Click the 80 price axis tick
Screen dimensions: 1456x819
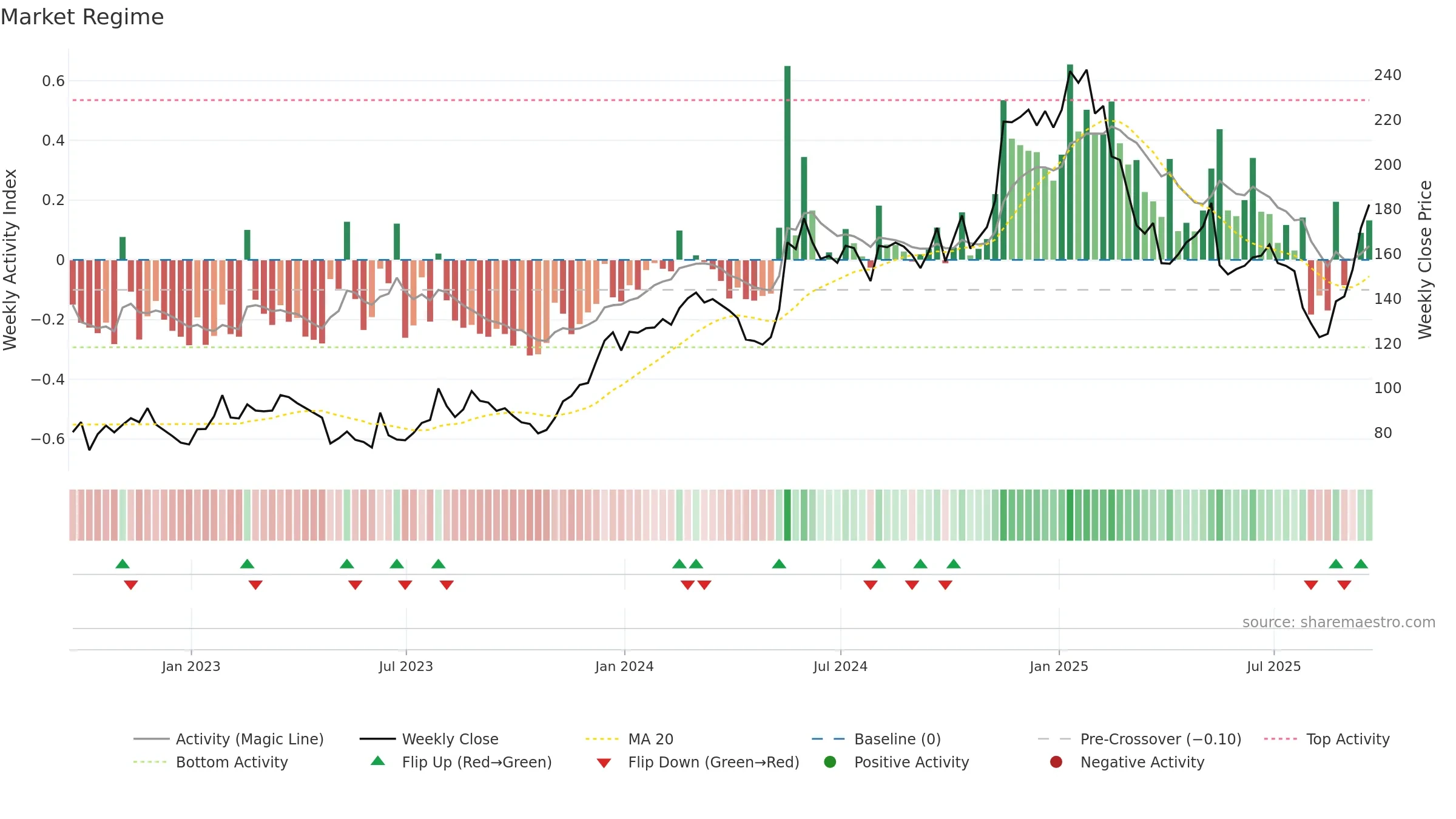tap(1383, 433)
